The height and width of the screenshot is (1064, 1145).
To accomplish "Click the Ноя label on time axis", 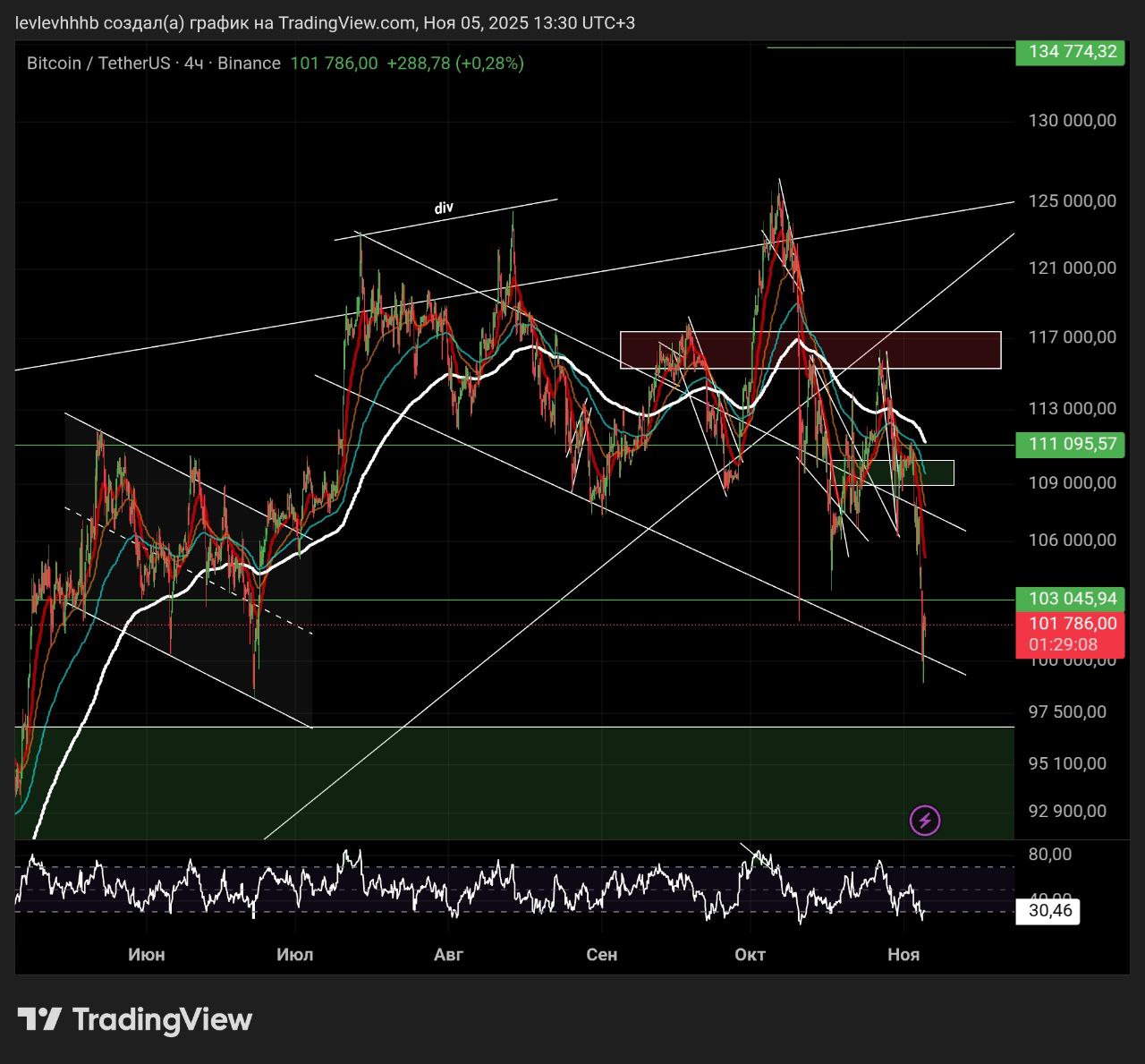I will pyautogui.click(x=903, y=955).
